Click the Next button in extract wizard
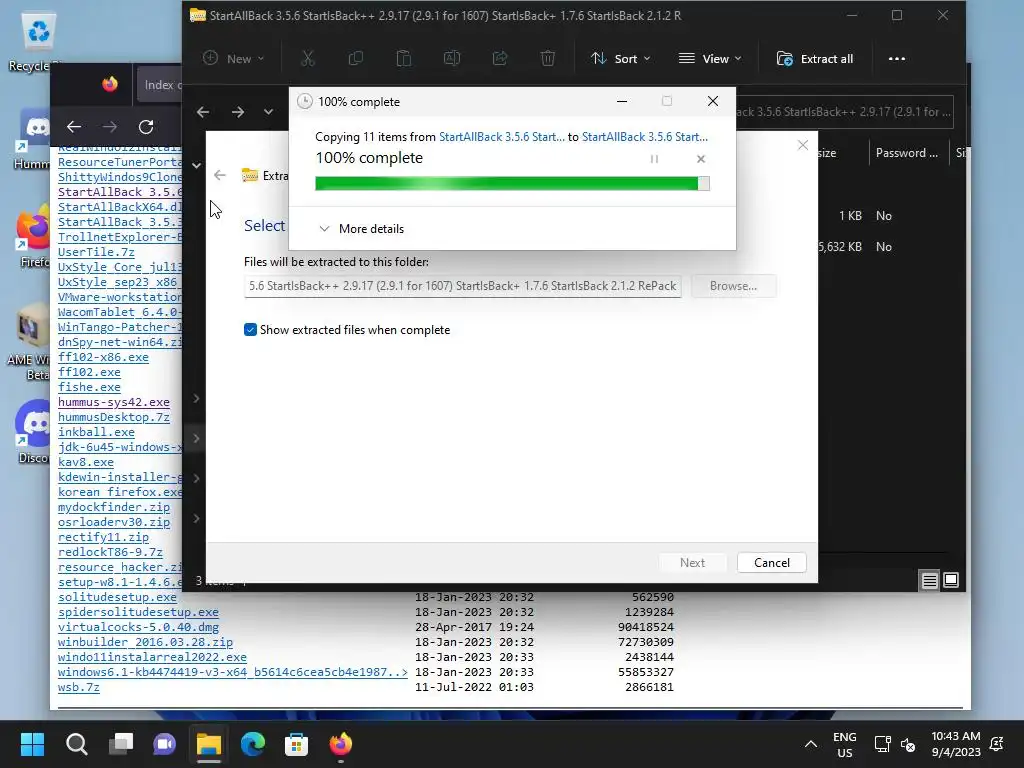 click(692, 563)
